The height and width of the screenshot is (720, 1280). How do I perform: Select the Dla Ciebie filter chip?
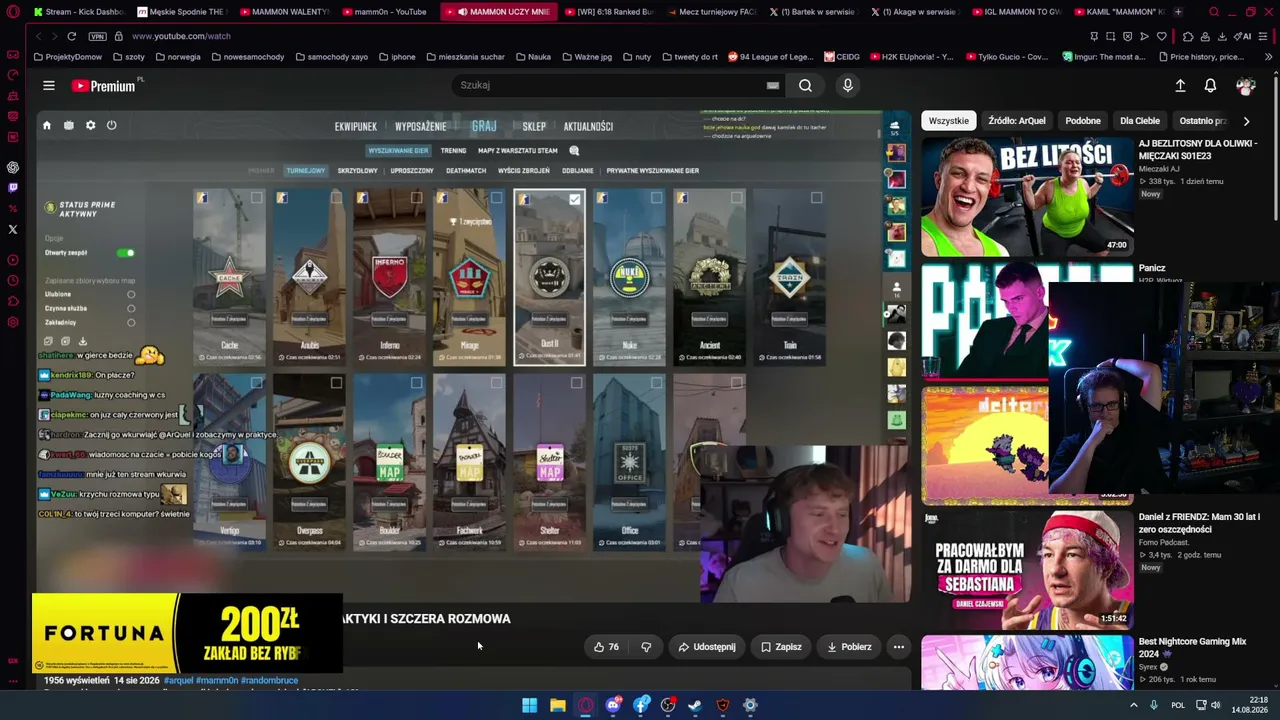click(1140, 121)
